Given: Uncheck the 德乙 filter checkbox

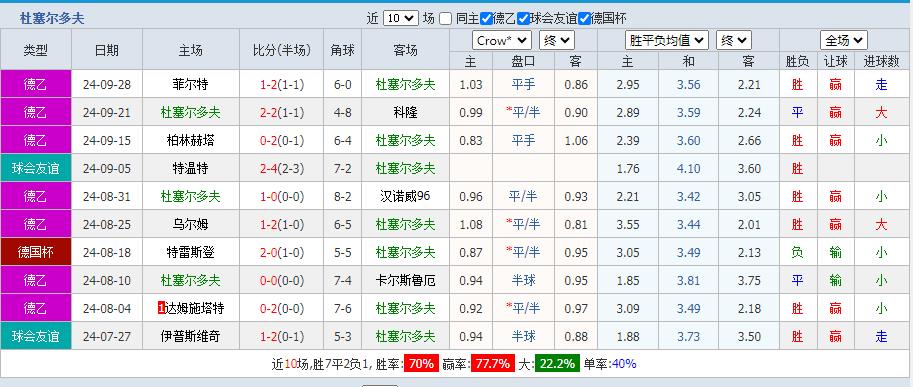Looking at the screenshot, I should pyautogui.click(x=486, y=19).
